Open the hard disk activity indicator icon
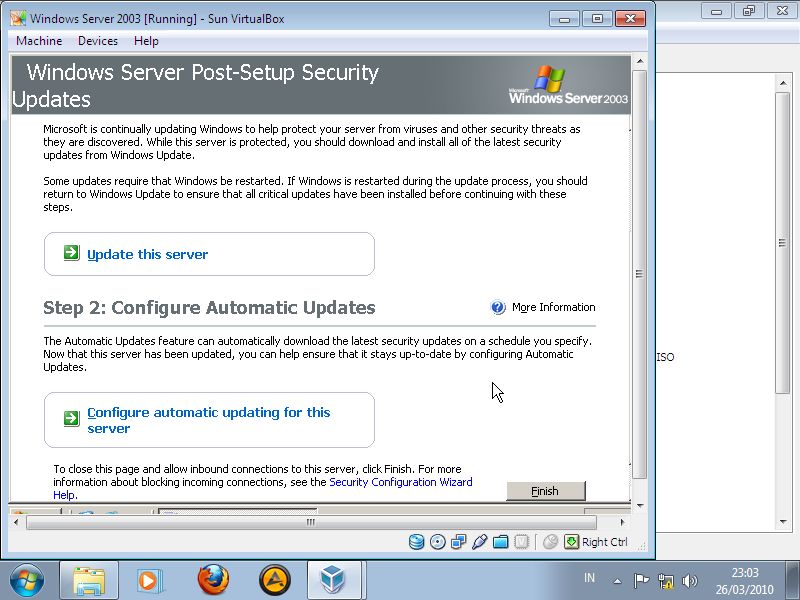The height and width of the screenshot is (600, 800). (x=417, y=542)
